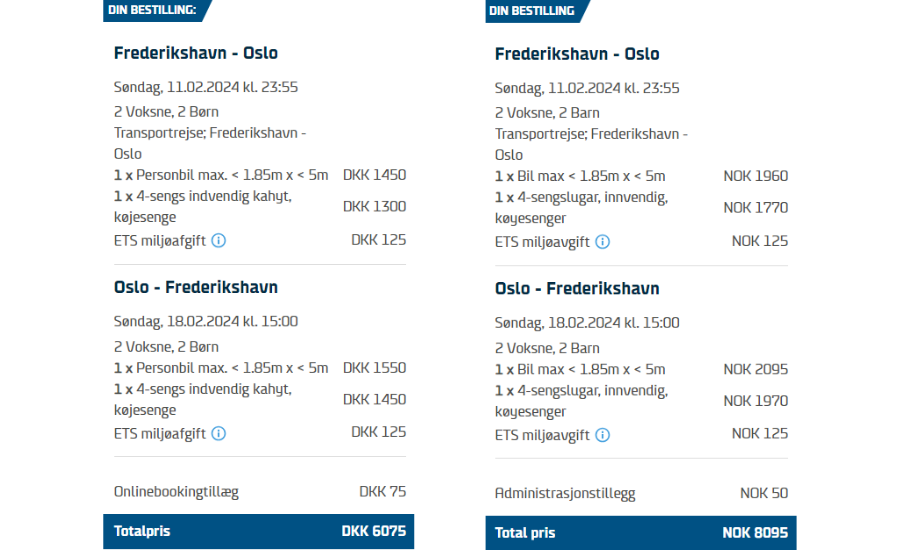Viewport: 900px width, 550px height.
Task: Click the NOK 2095 return car price
Action: click(x=755, y=369)
